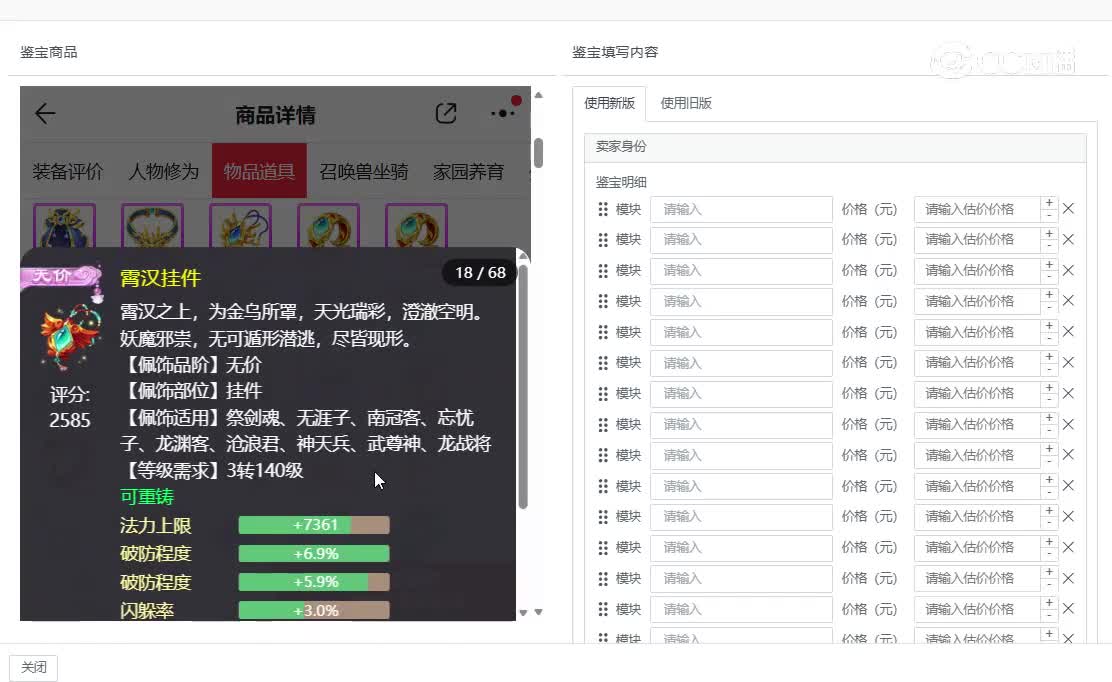
Task: Select the third pendant item thumbnail
Action: pyautogui.click(x=240, y=226)
